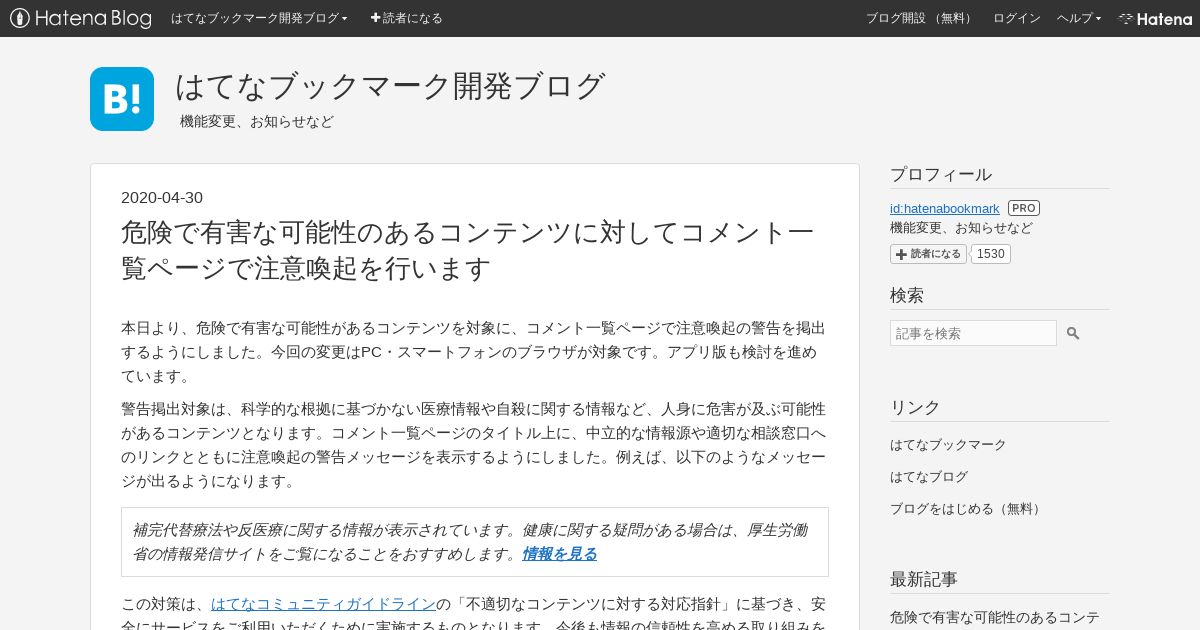Open id:hatenabookmark profile link

tap(945, 208)
